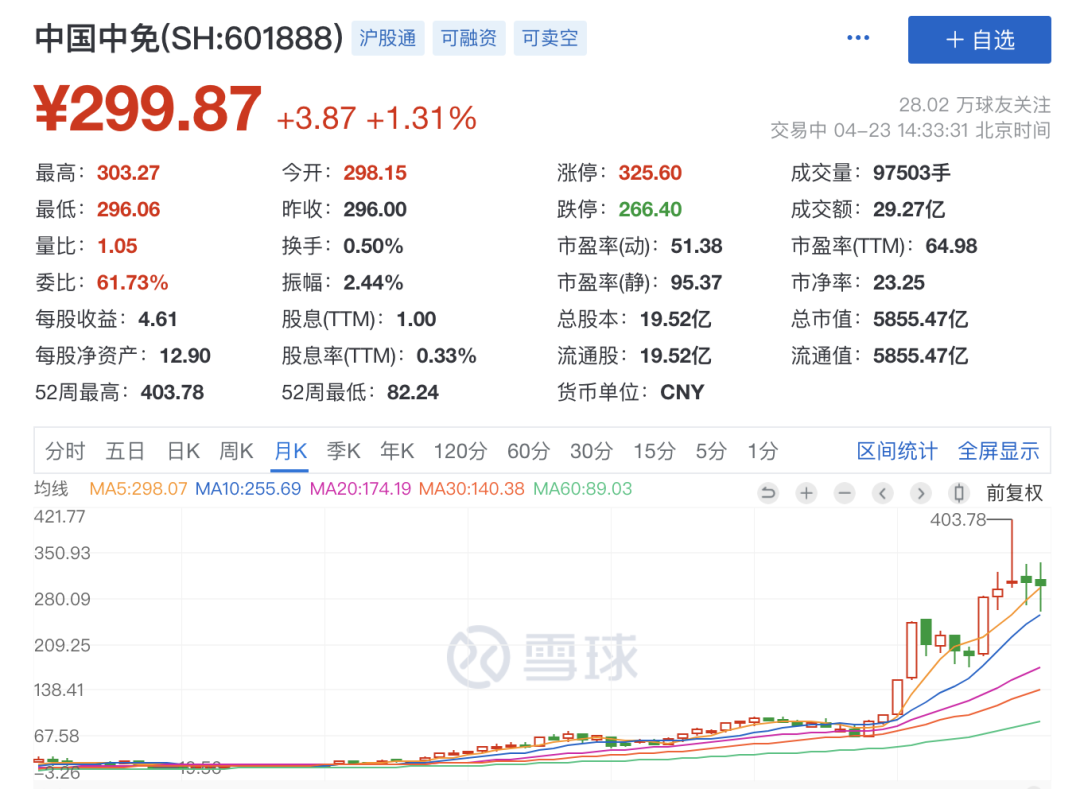This screenshot has height=789, width=1080.
Task: Open the 前复权 adjustment dropdown
Action: (1014, 493)
